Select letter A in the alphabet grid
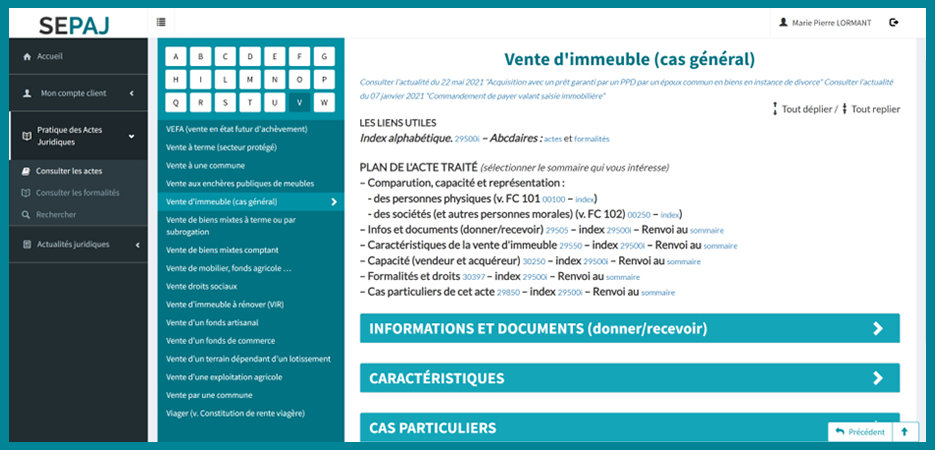 [176, 57]
